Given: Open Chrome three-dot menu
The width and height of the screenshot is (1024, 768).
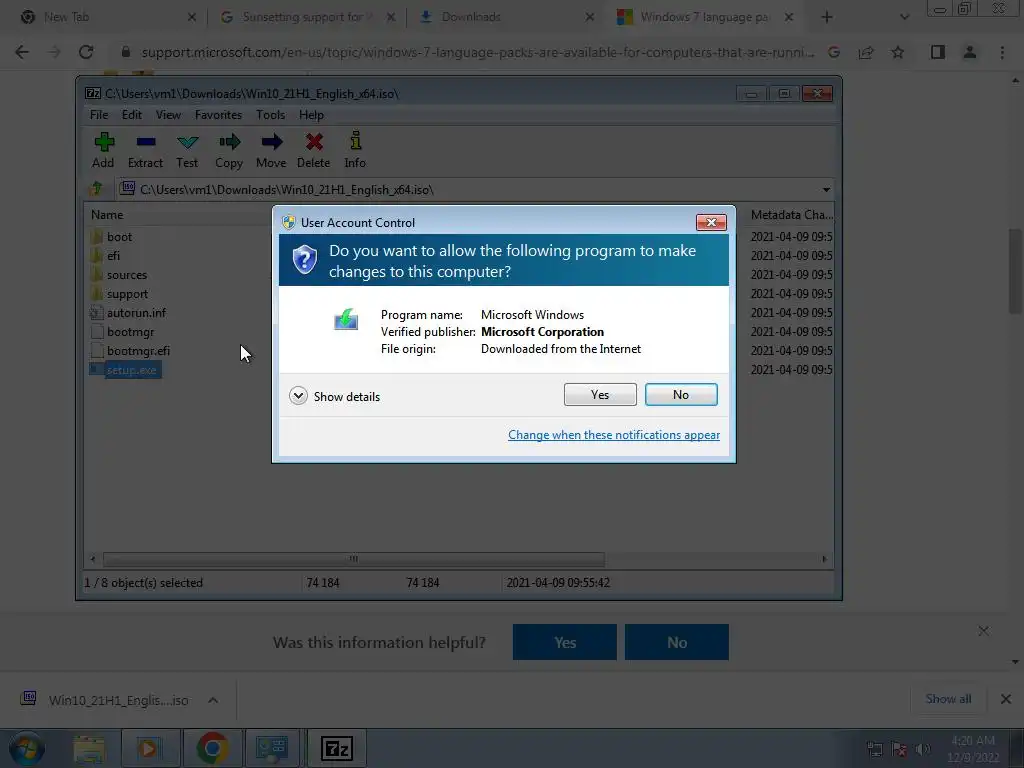Looking at the screenshot, I should 1002,52.
